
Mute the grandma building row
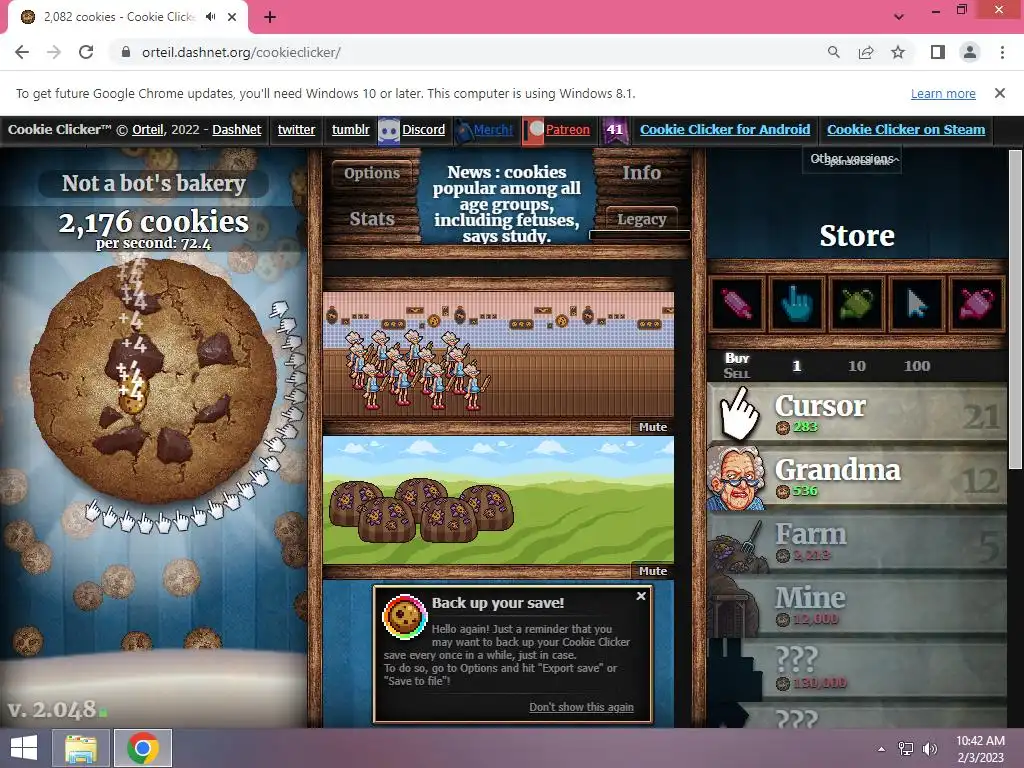652,427
